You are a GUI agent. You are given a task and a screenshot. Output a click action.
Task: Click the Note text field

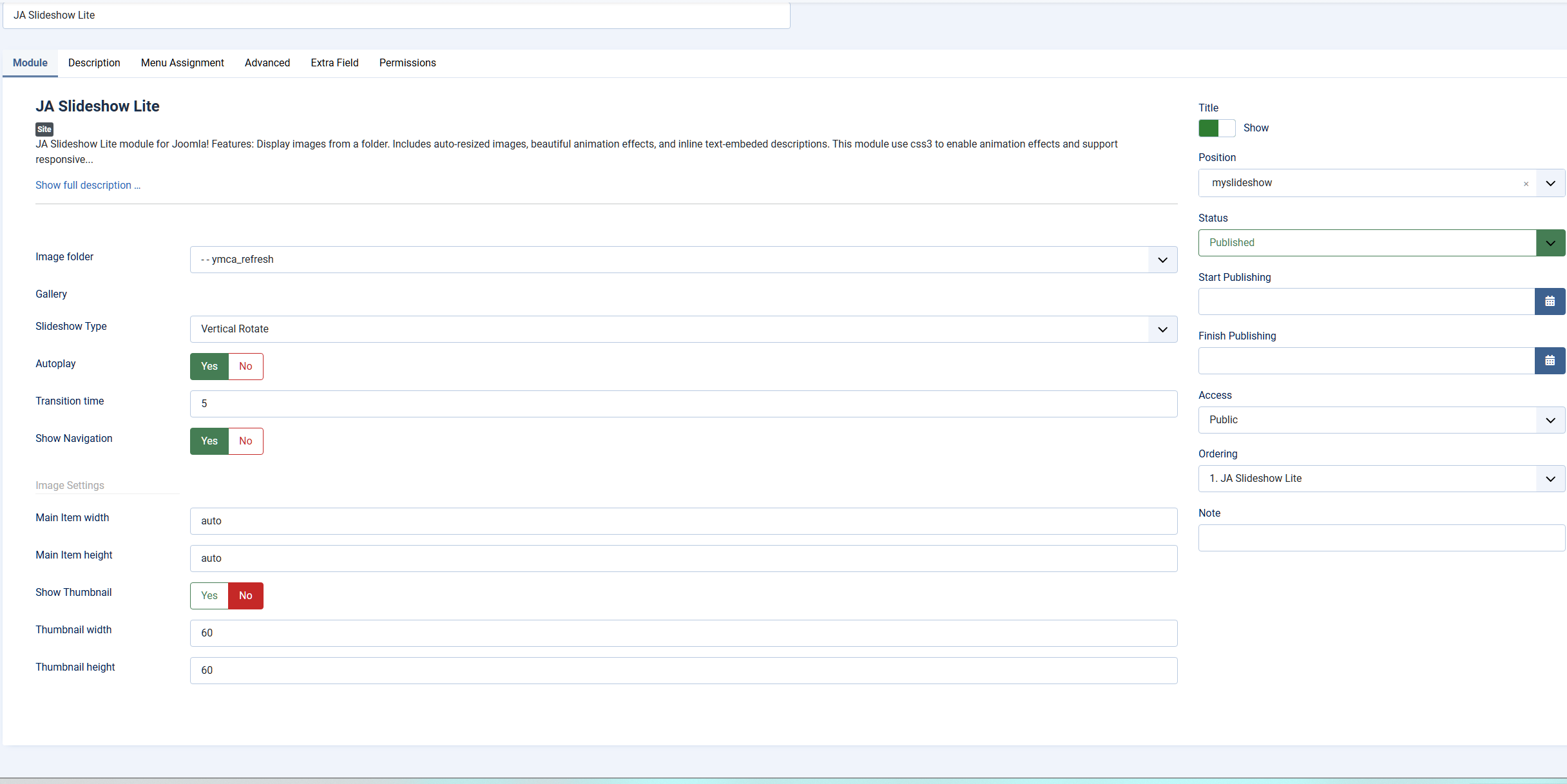1381,538
